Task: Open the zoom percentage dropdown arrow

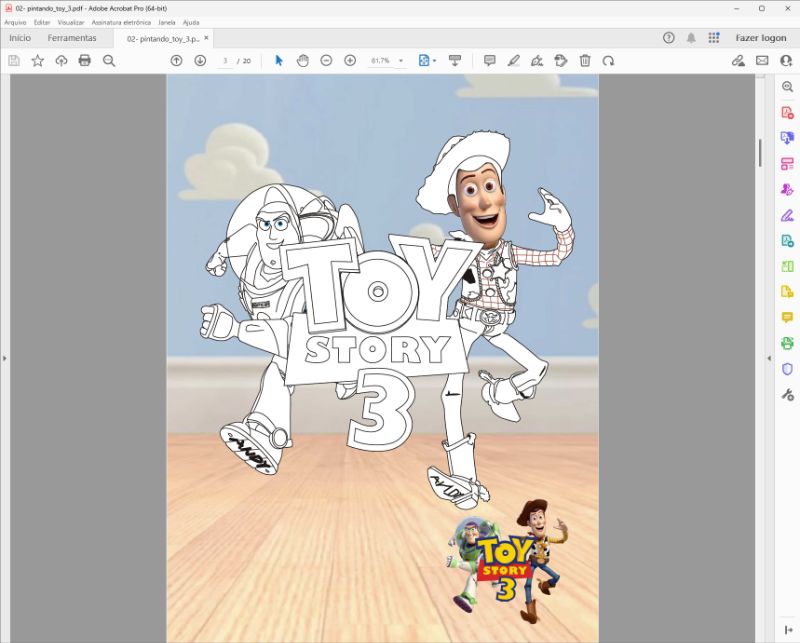Action: (x=401, y=61)
